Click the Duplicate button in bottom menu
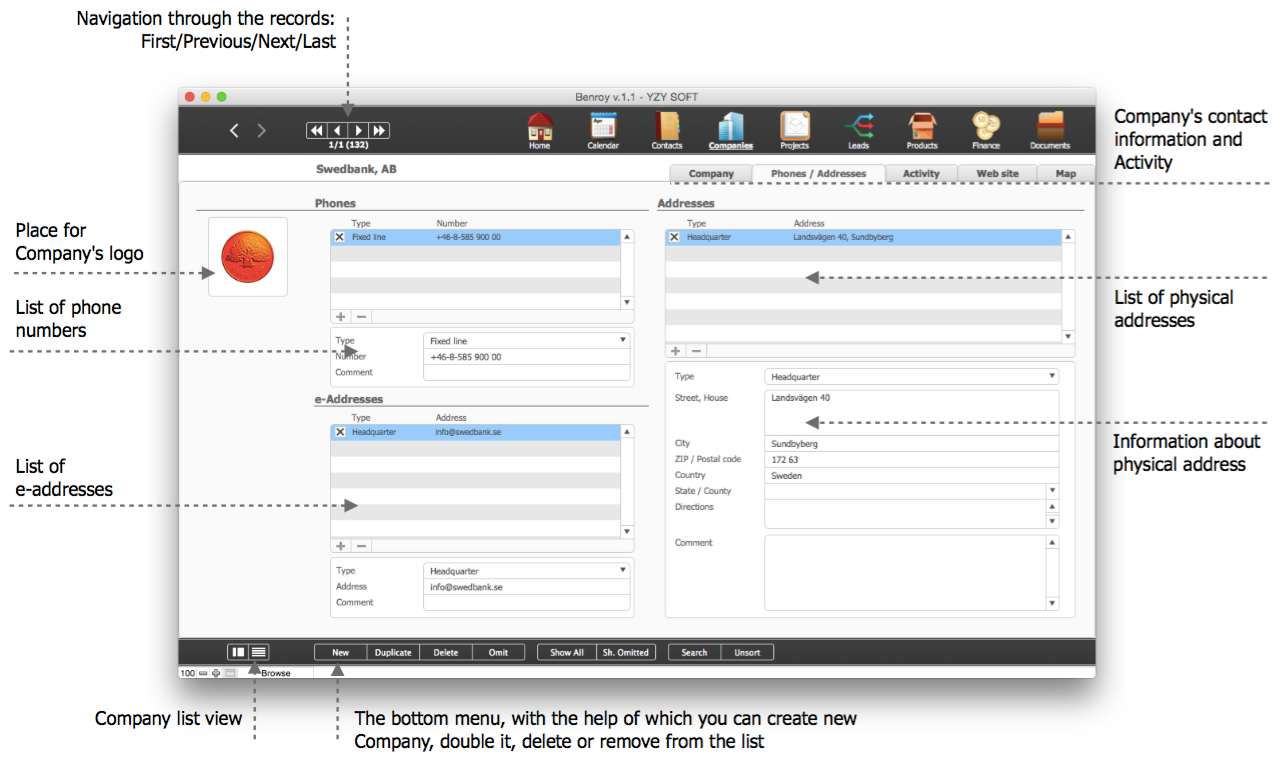The image size is (1285, 760). (x=393, y=653)
